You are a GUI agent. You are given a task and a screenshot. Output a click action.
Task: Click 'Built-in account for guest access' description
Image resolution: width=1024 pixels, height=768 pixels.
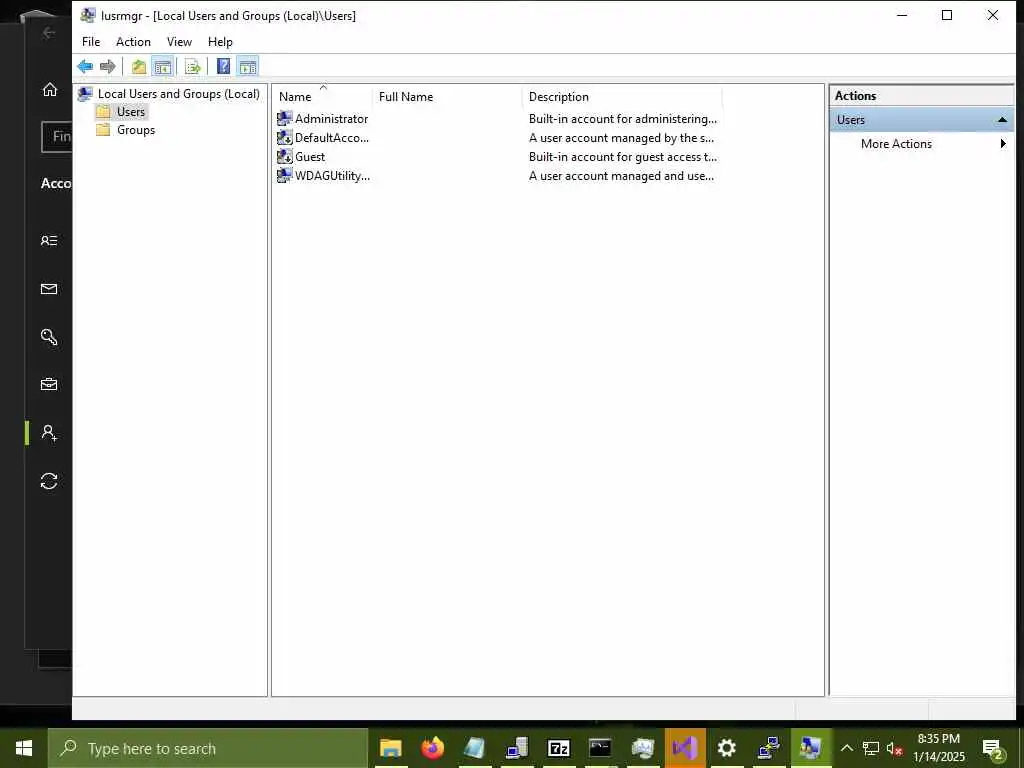622,157
